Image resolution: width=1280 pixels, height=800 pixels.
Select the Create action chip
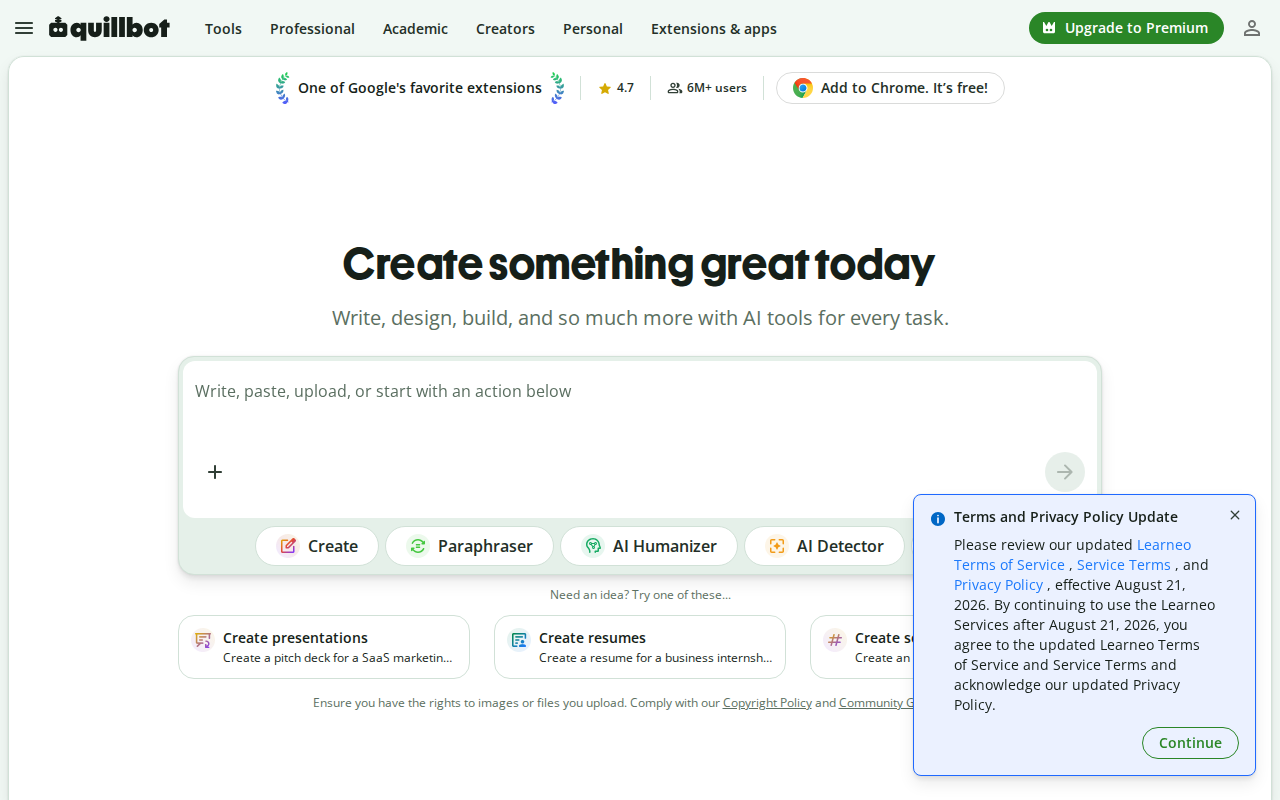pos(317,546)
